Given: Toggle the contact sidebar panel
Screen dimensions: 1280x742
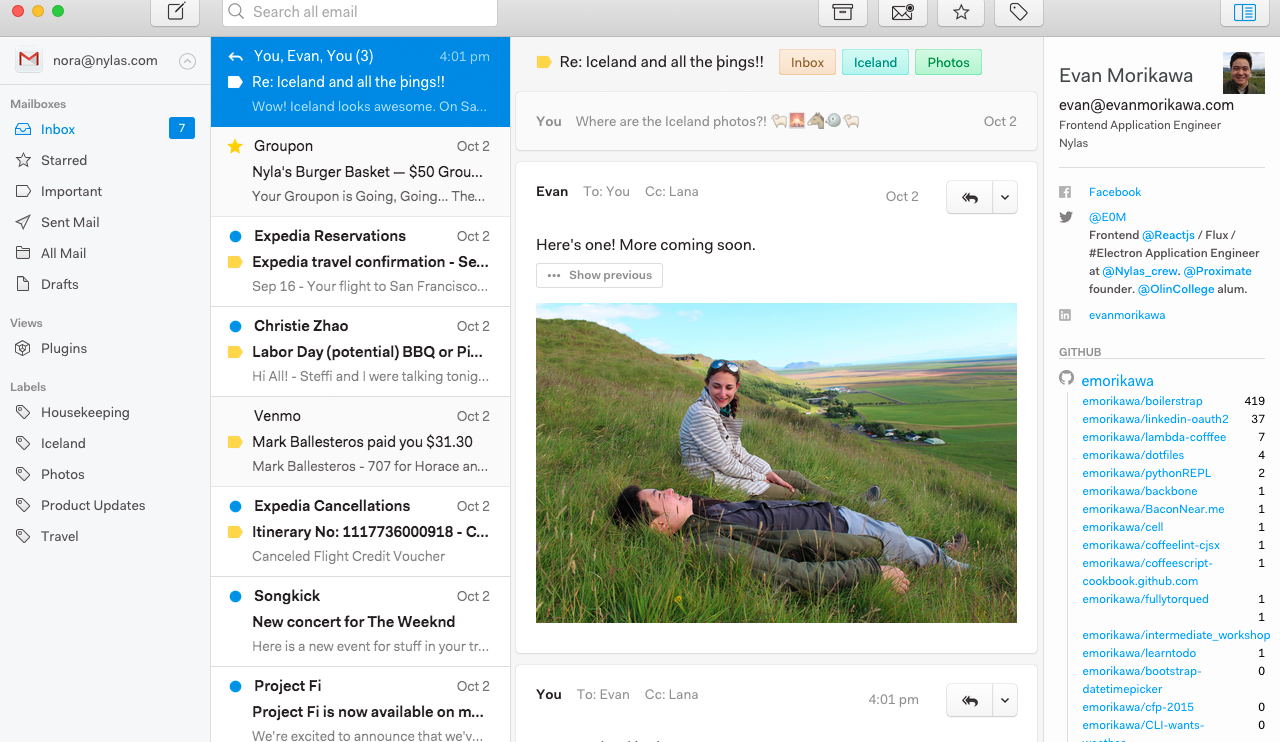Looking at the screenshot, I should click(1244, 12).
